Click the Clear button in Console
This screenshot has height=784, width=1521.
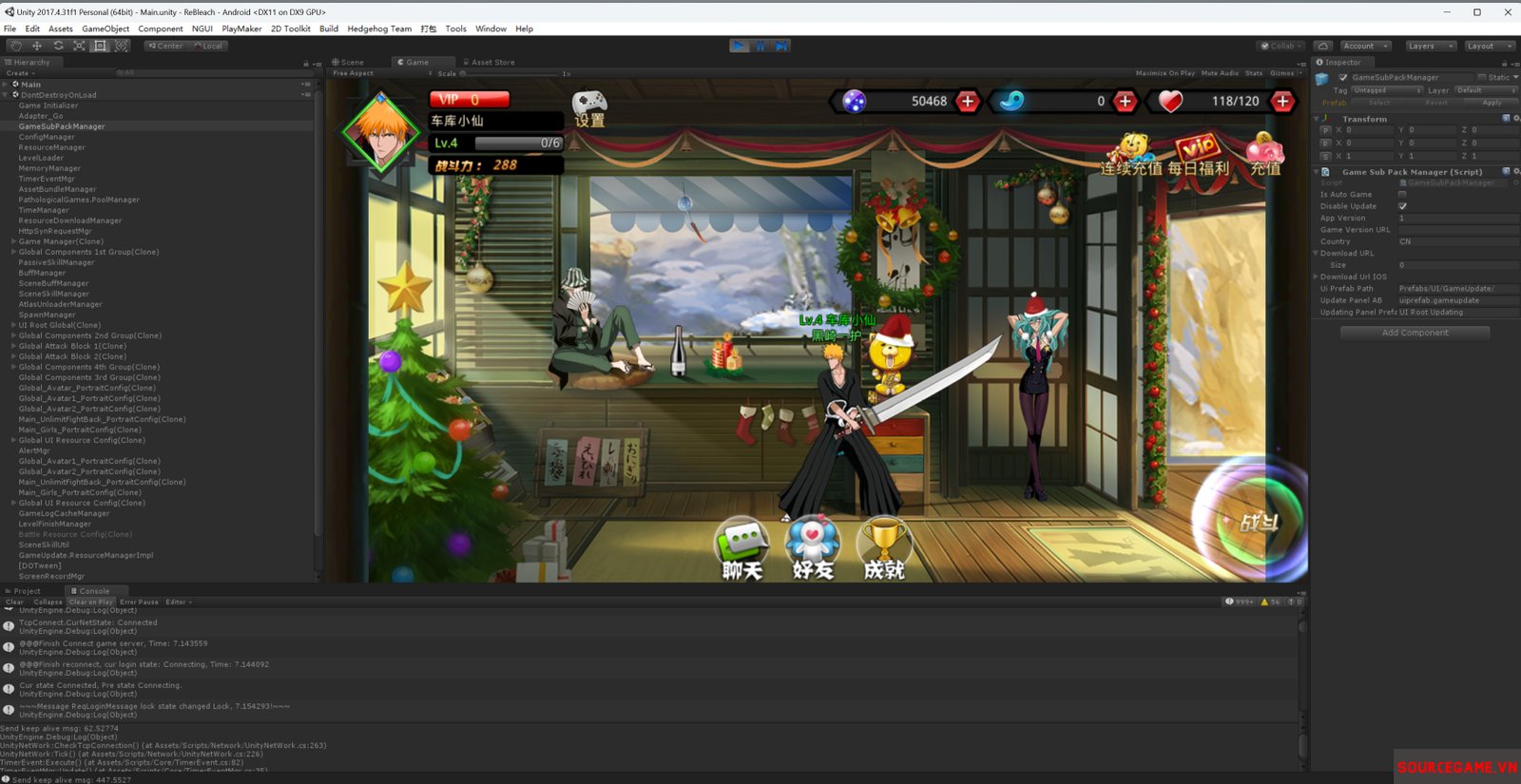[14, 602]
